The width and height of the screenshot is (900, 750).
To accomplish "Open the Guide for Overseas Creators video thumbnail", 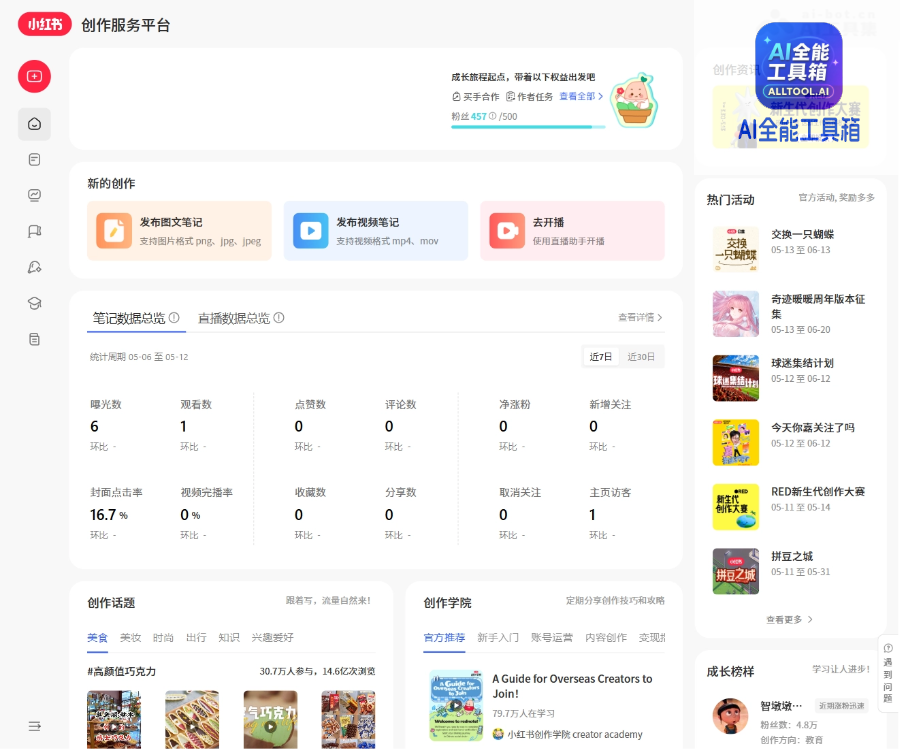I will tap(456, 706).
